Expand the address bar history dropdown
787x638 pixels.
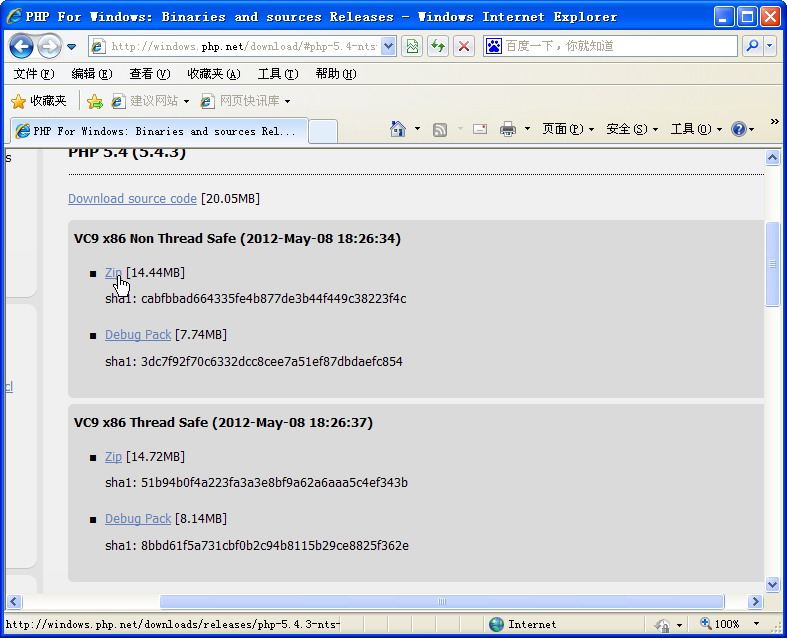tap(388, 47)
